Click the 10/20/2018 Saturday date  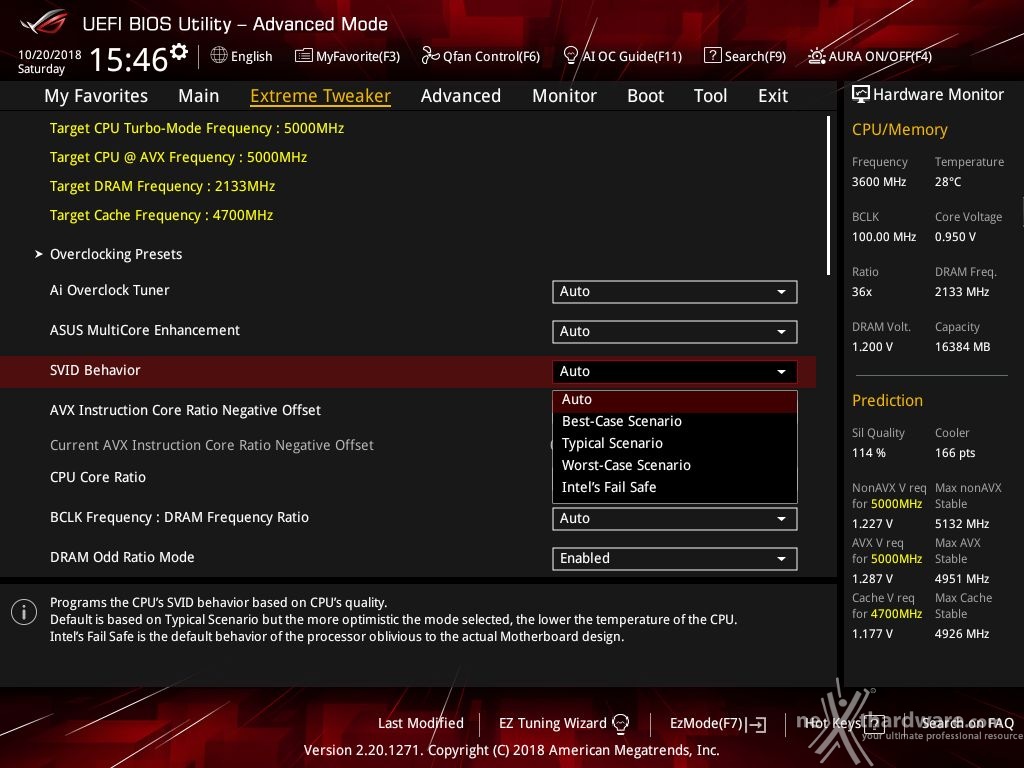[x=49, y=61]
